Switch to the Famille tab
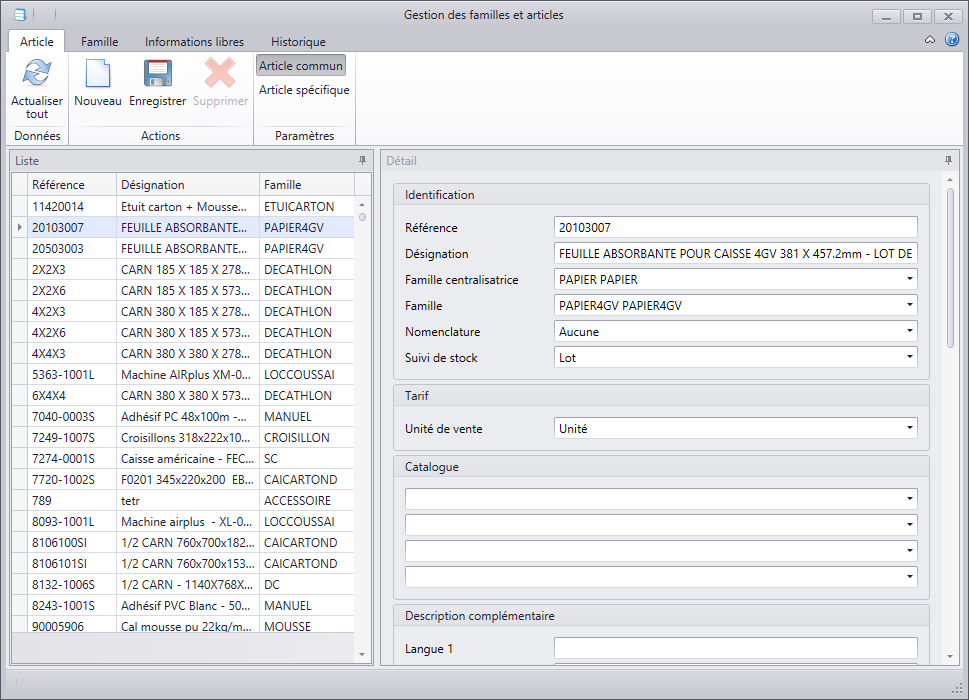The height and width of the screenshot is (700, 969). [100, 42]
